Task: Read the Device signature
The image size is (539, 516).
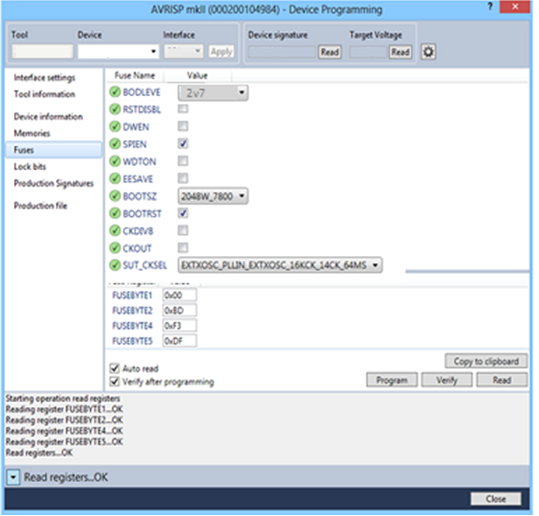Action: coord(330,52)
